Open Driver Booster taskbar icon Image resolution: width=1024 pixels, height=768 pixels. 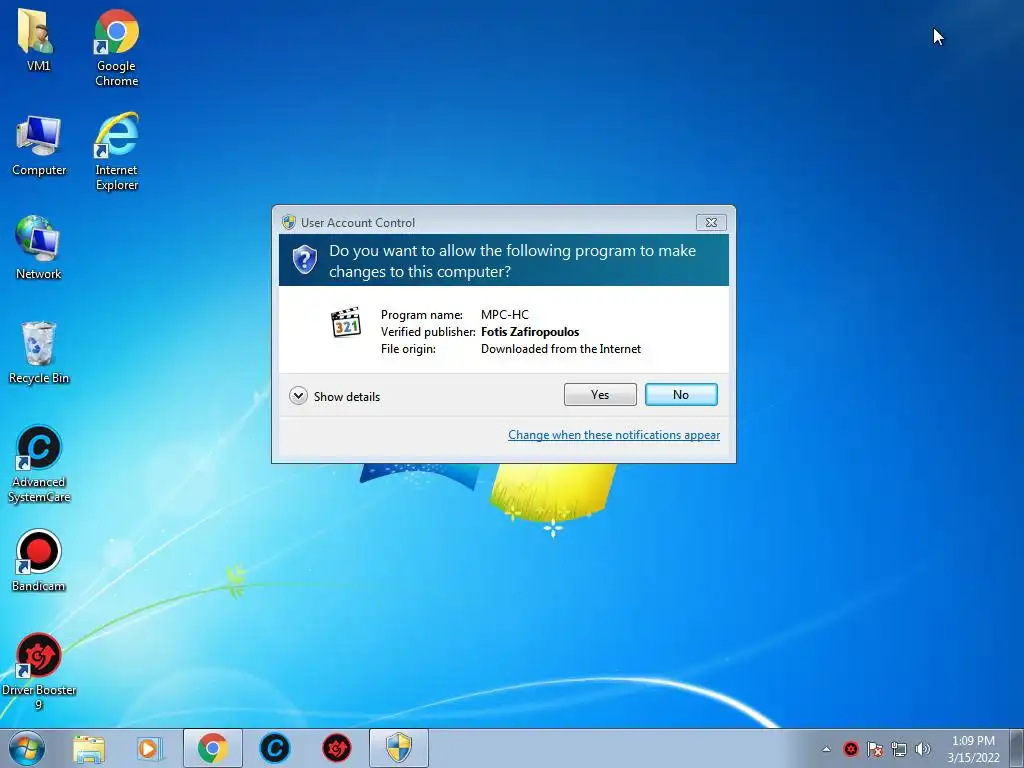tap(336, 748)
